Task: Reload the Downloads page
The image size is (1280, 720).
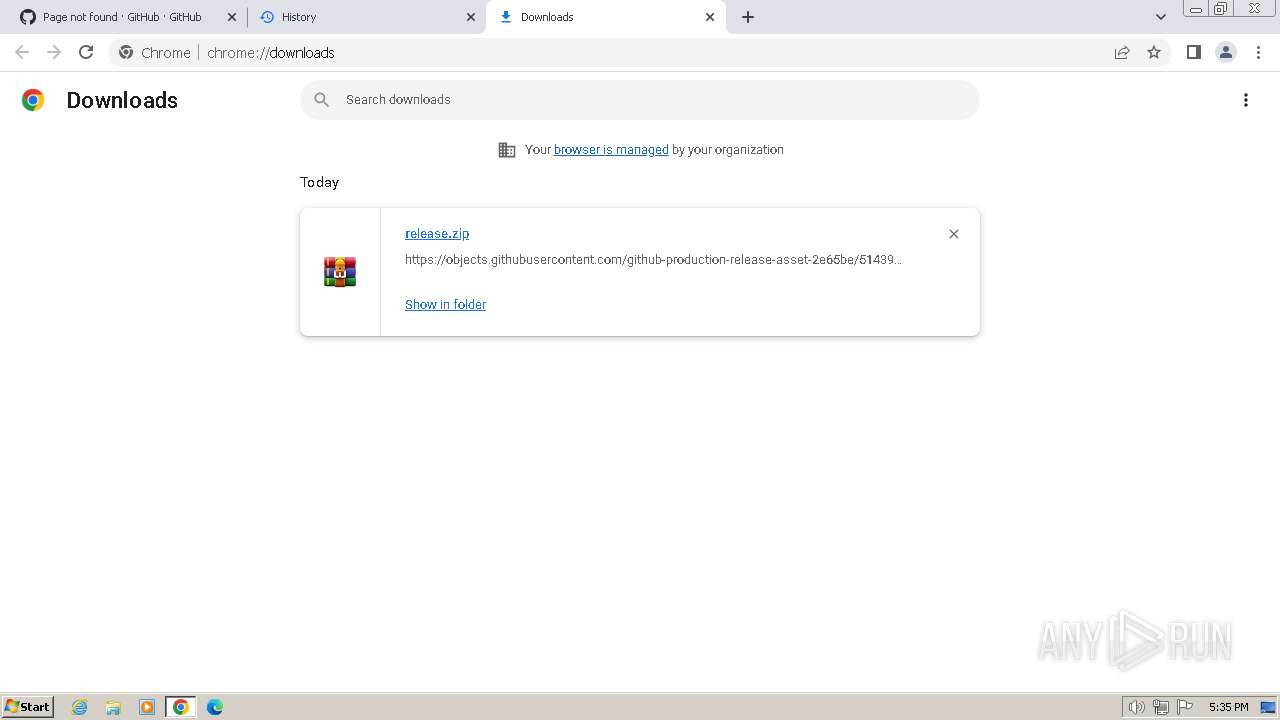Action: 86,52
